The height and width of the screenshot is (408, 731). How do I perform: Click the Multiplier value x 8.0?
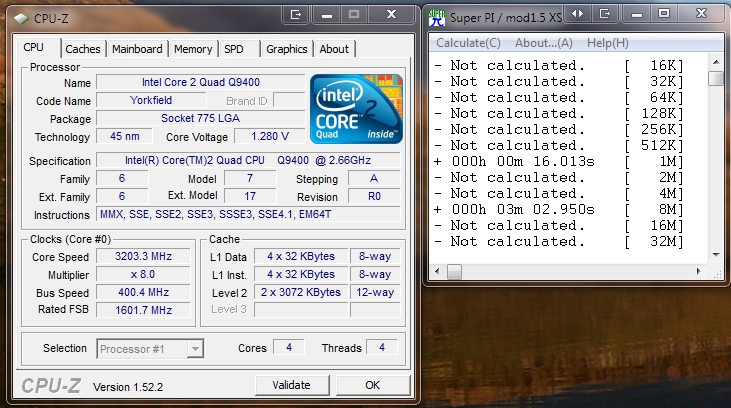[144, 275]
